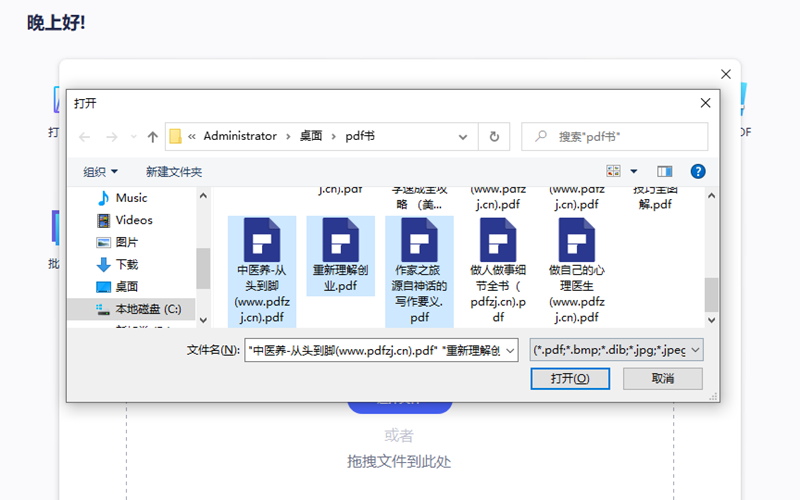This screenshot has height=500, width=800.
Task: Open the Help question mark icon
Action: 698,172
